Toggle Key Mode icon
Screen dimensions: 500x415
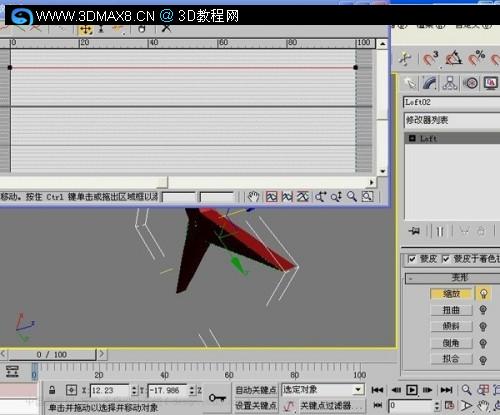click(378, 405)
